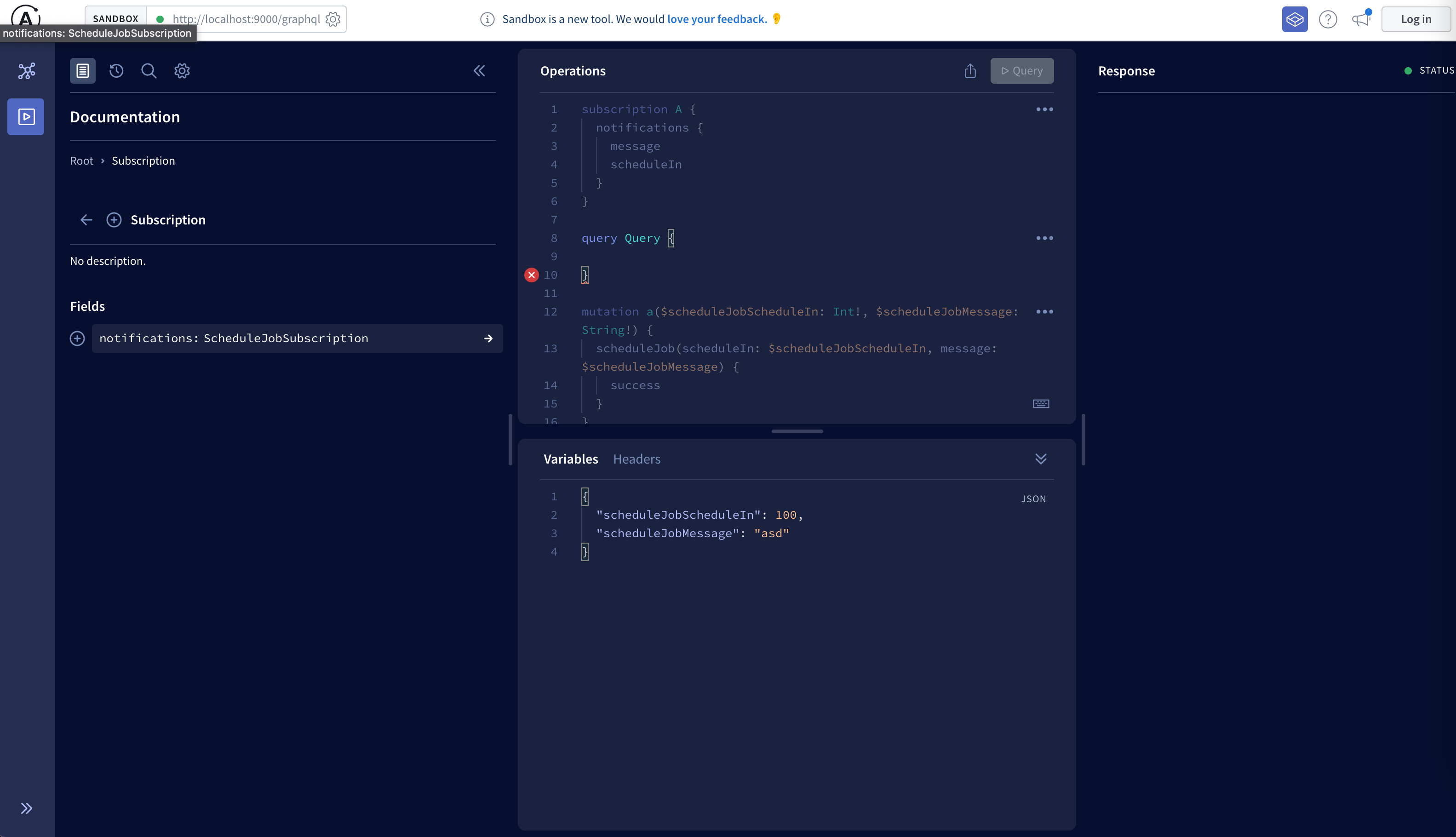The width and height of the screenshot is (1456, 837).
Task: Run the operation with the Query button
Action: [x=1022, y=70]
